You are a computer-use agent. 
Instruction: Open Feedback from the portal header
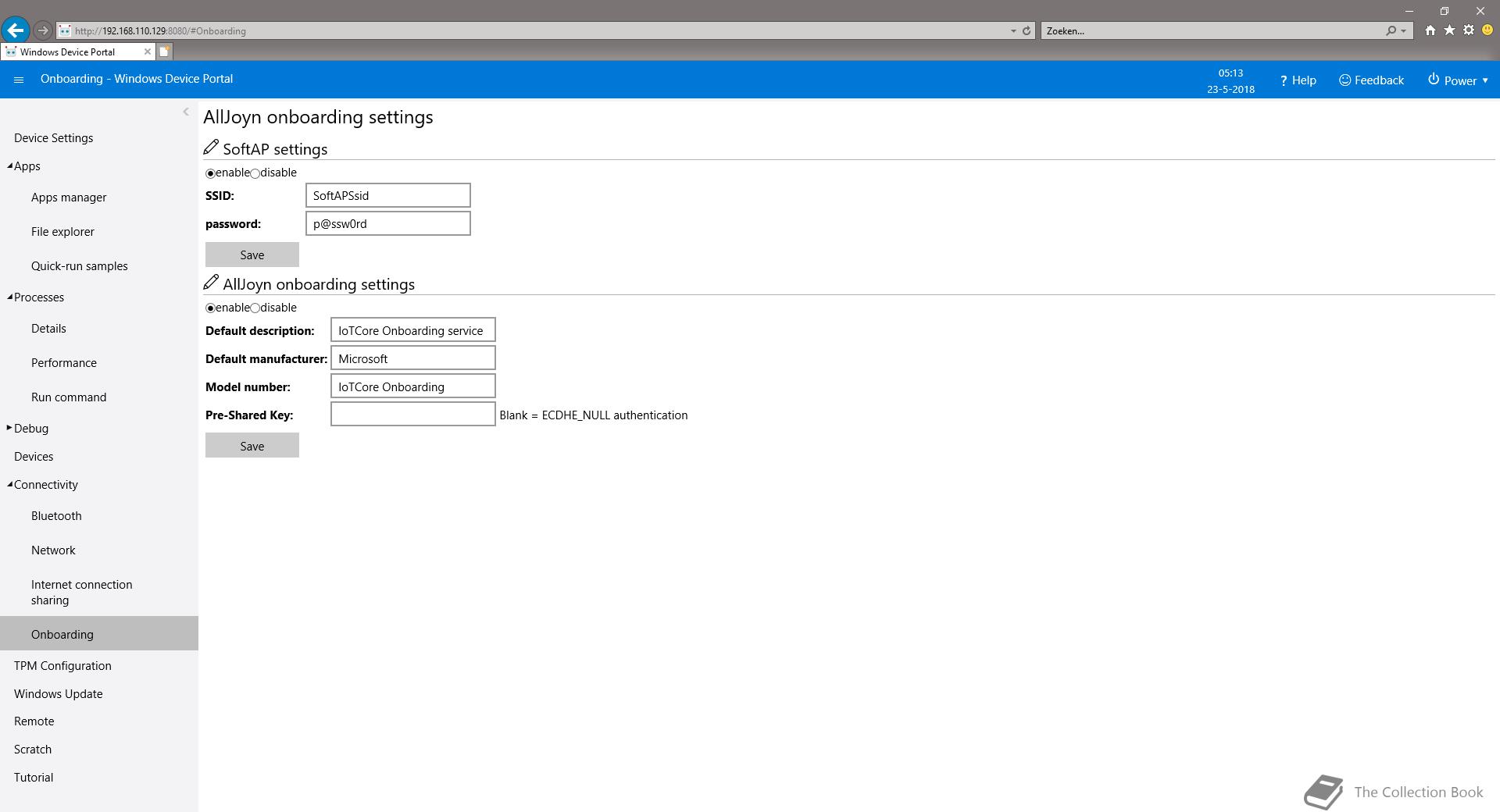point(1371,80)
